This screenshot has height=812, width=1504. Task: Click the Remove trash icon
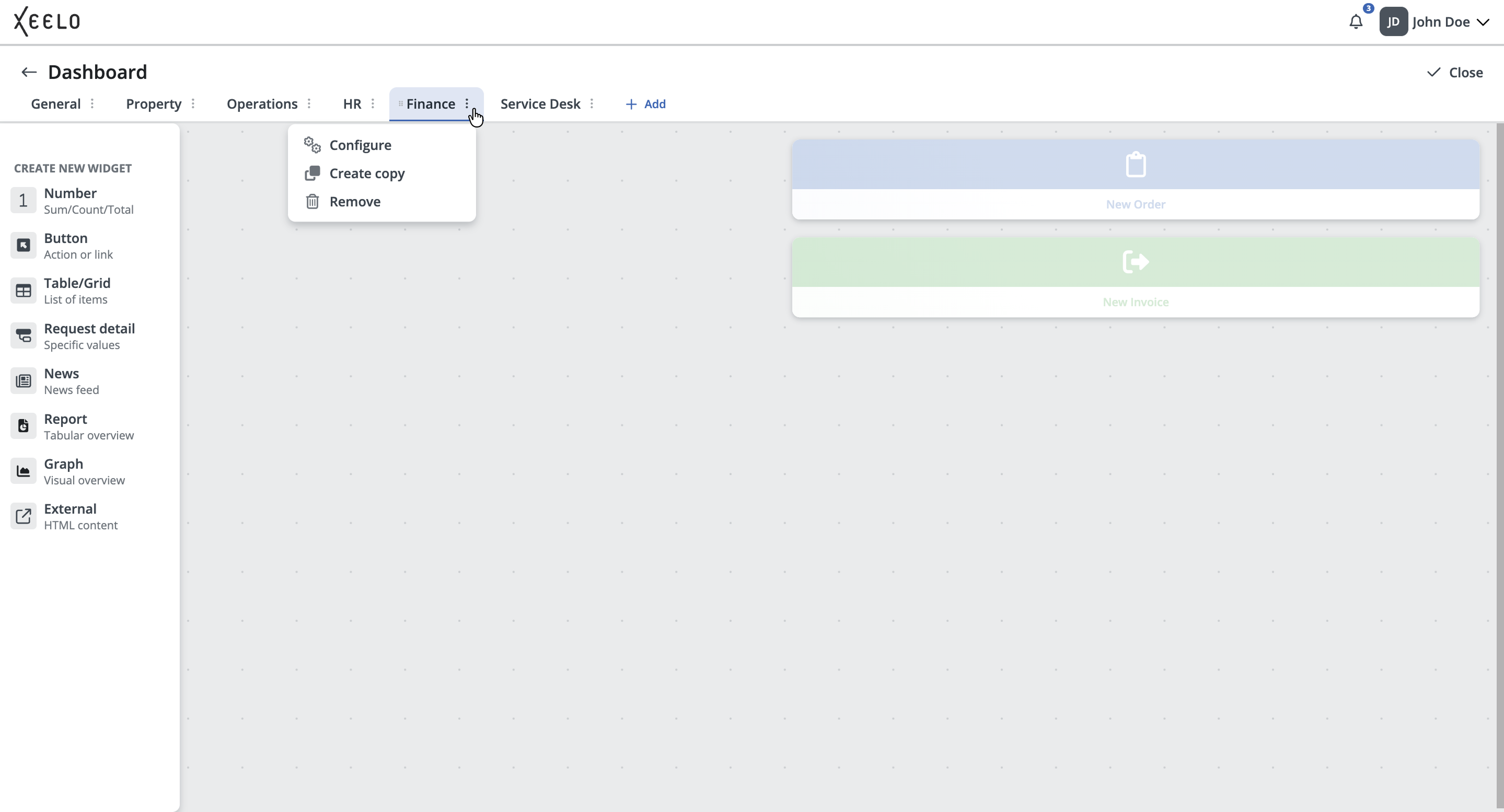[313, 201]
